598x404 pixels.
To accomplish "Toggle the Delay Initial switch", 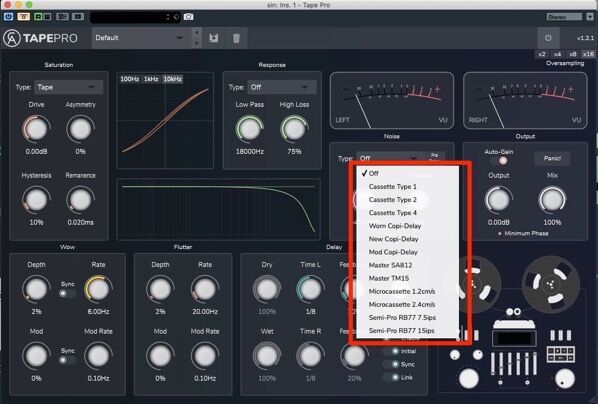I will point(391,351).
